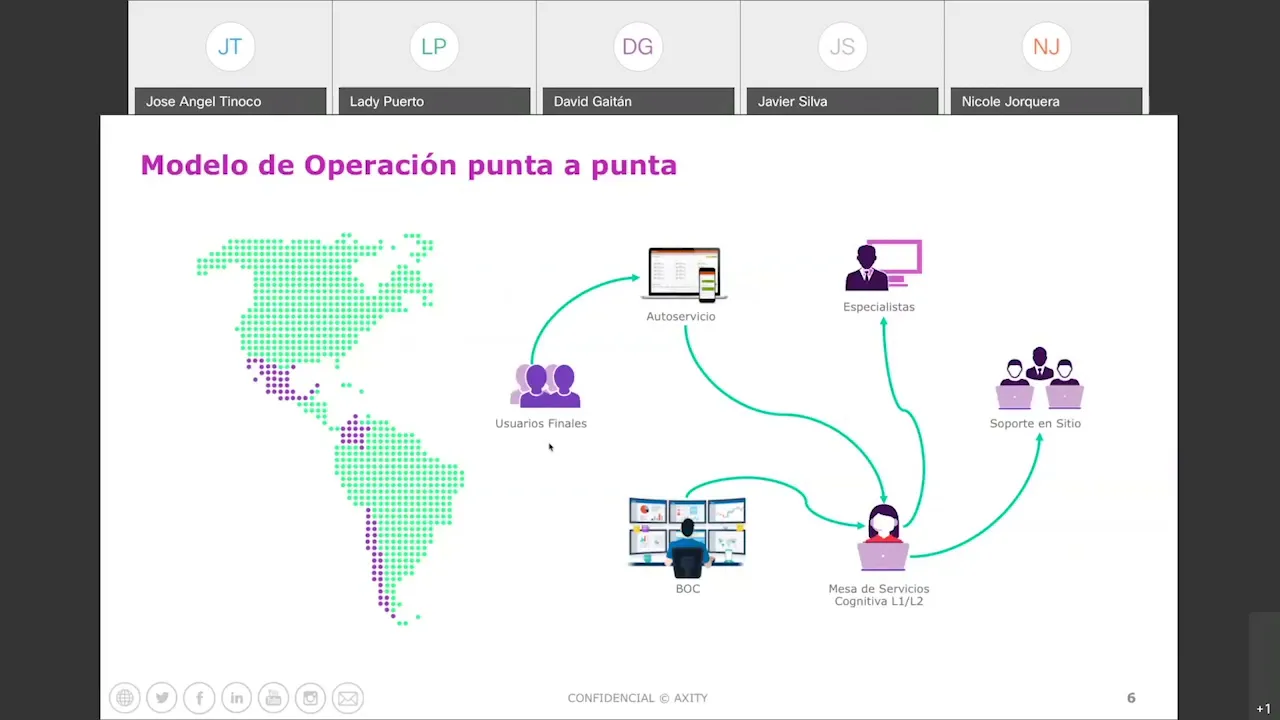Click the CONFIDENCIAL © AXITY footer text
1280x720 pixels.
click(x=638, y=698)
